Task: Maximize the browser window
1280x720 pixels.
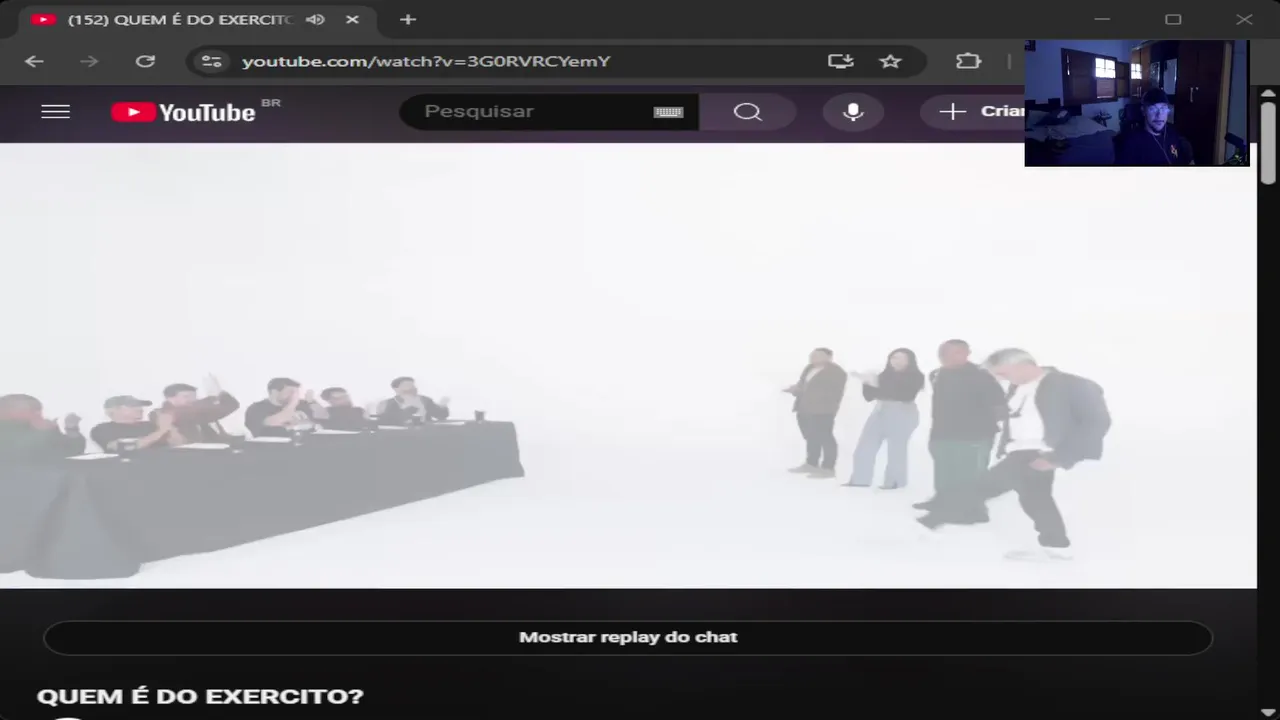Action: pos(1173,19)
